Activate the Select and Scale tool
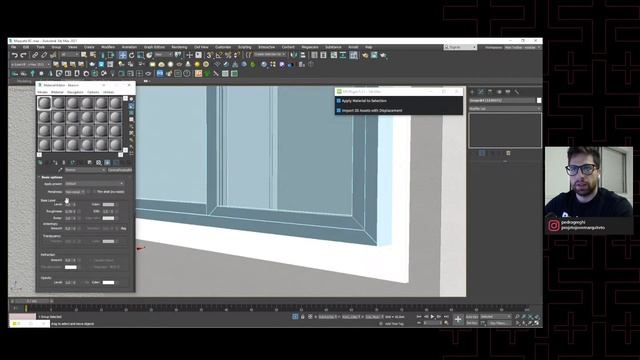 (x=140, y=55)
